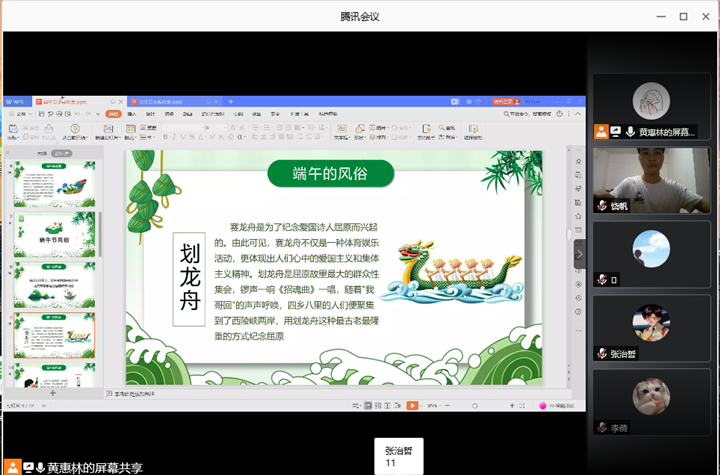Switch to normal view in status bar

pyautogui.click(x=368, y=406)
